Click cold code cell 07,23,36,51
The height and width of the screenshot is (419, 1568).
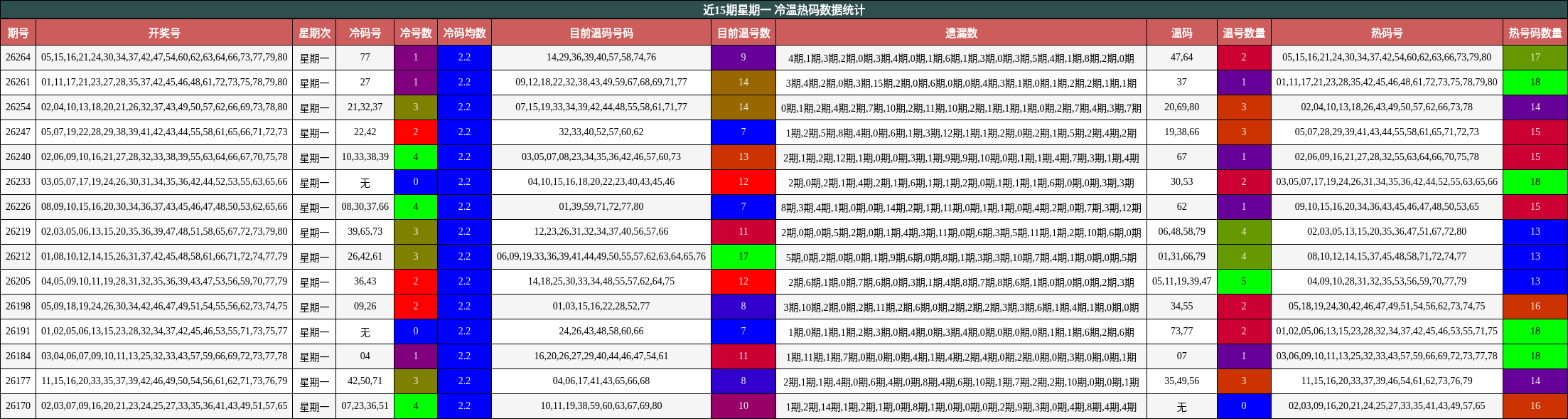(x=365, y=406)
